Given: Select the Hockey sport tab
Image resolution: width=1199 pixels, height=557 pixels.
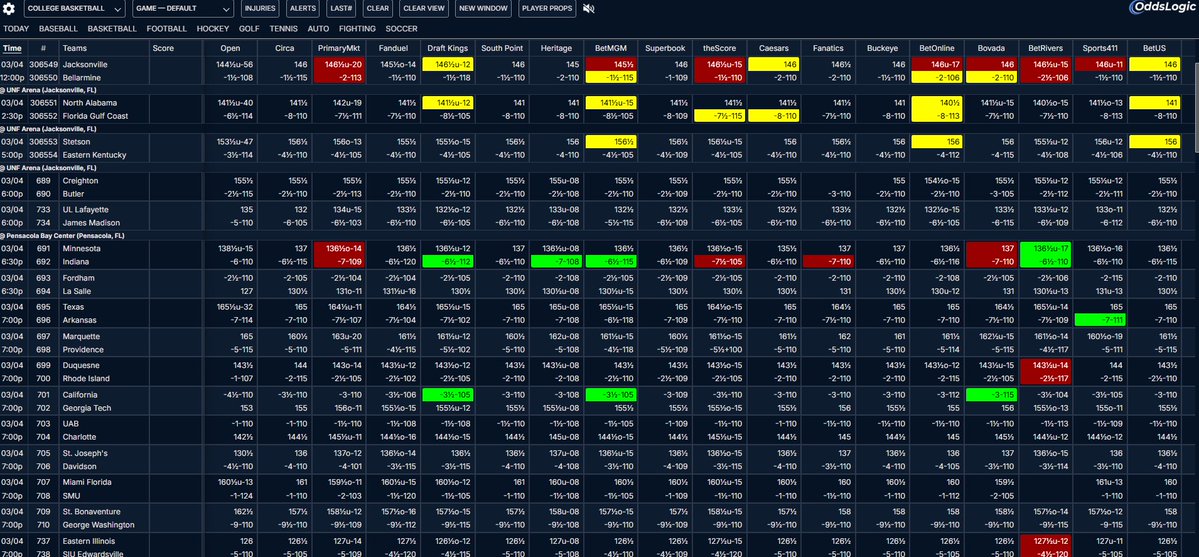Looking at the screenshot, I should click(213, 29).
